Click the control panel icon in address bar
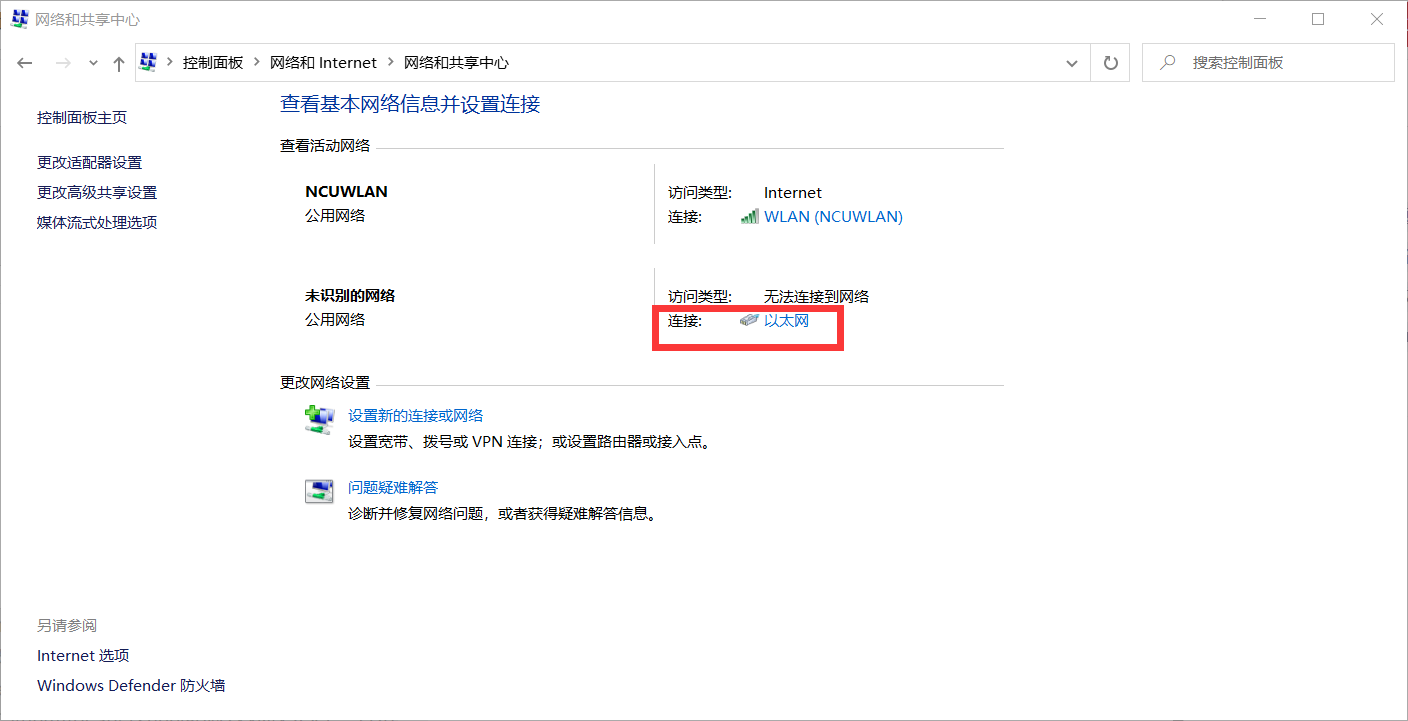 click(149, 62)
